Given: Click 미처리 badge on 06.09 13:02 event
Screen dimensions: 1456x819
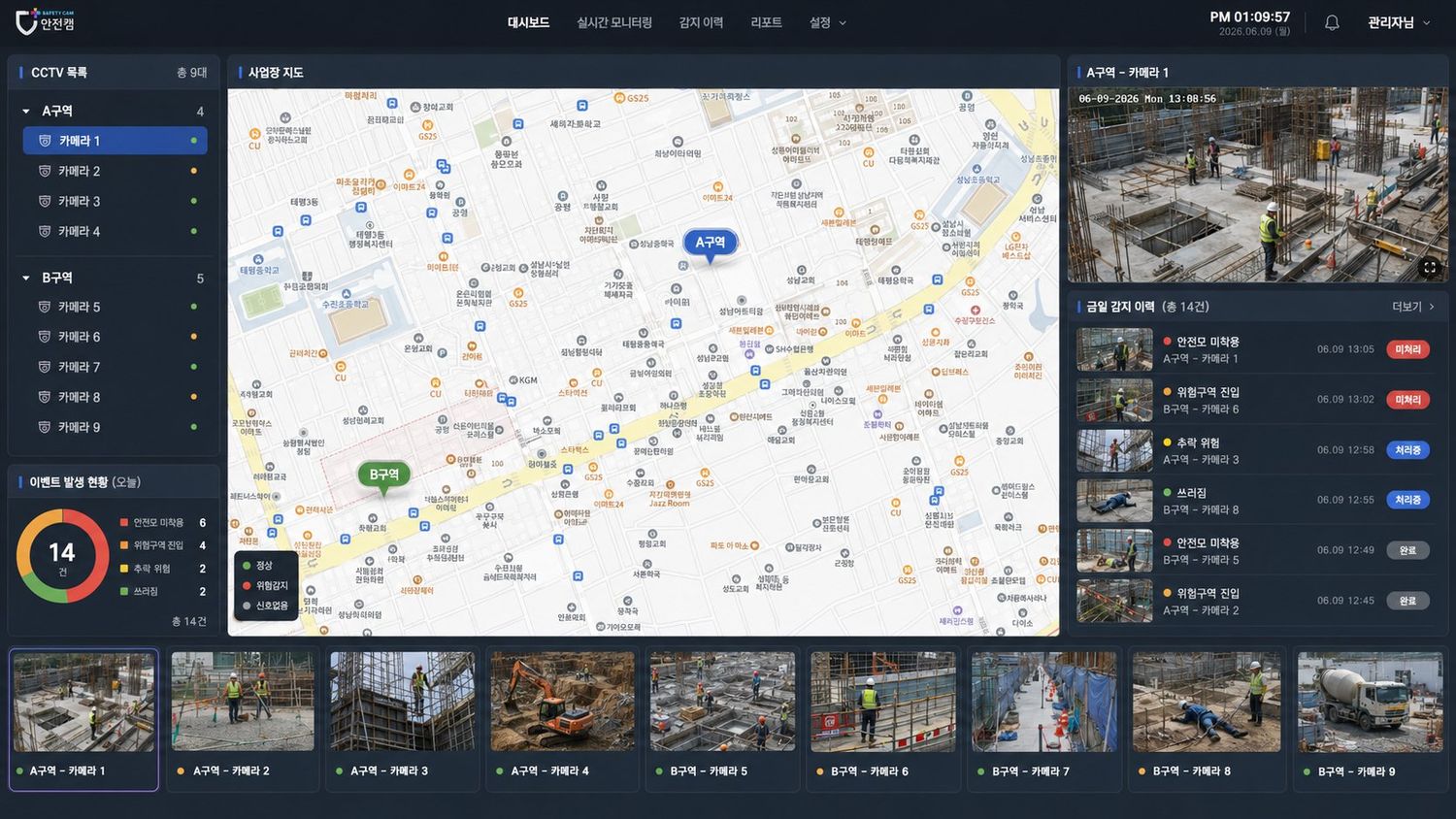Looking at the screenshot, I should tap(1407, 400).
